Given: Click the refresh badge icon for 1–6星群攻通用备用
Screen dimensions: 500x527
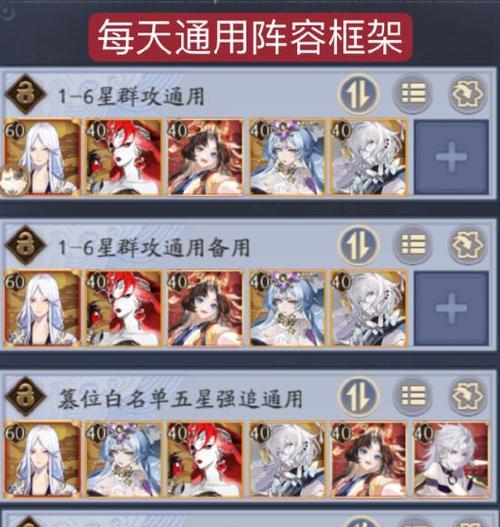Looking at the screenshot, I should [468, 245].
